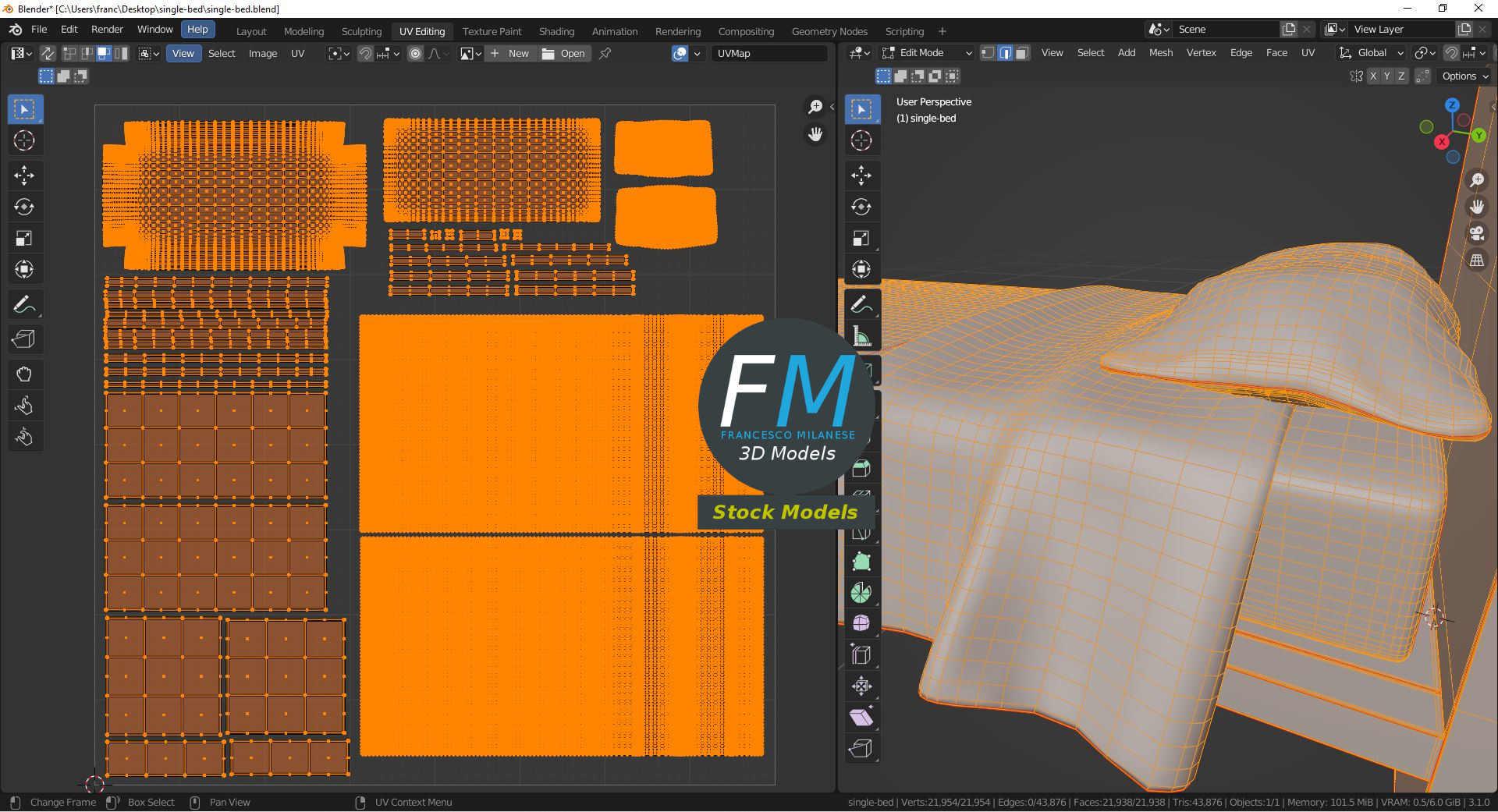Switch perspective/orthographic view with grid icon
Screen dimensions: 1498x812
[1477, 260]
